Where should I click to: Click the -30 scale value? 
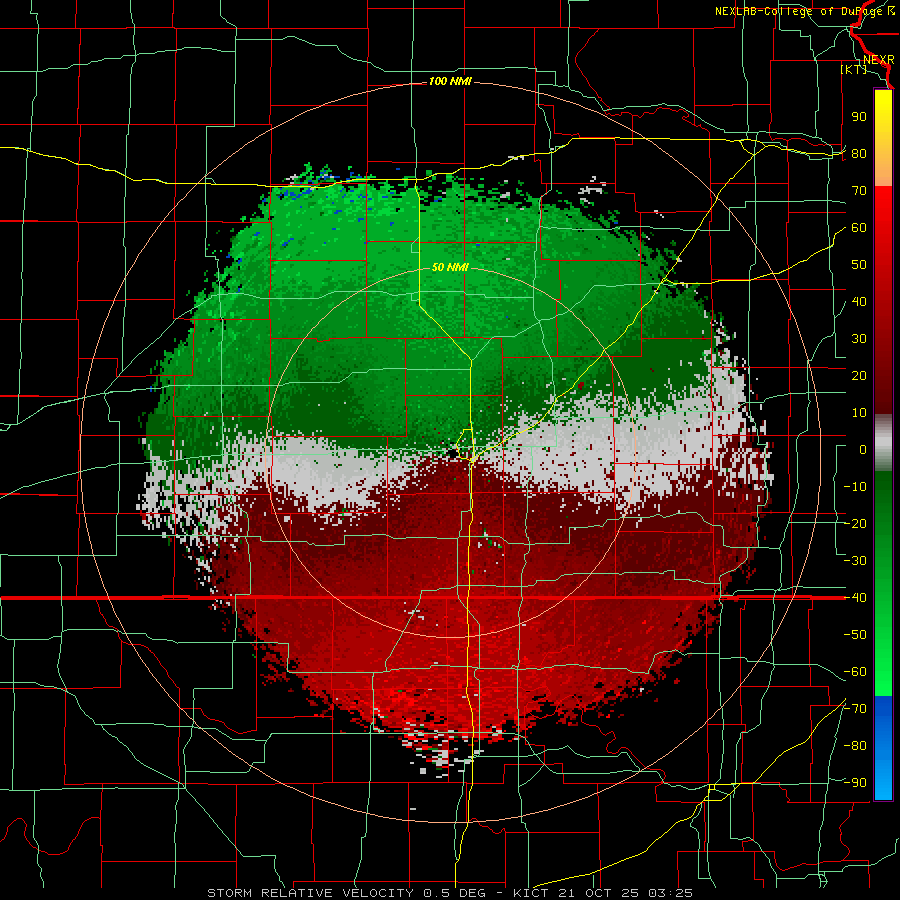click(x=855, y=561)
